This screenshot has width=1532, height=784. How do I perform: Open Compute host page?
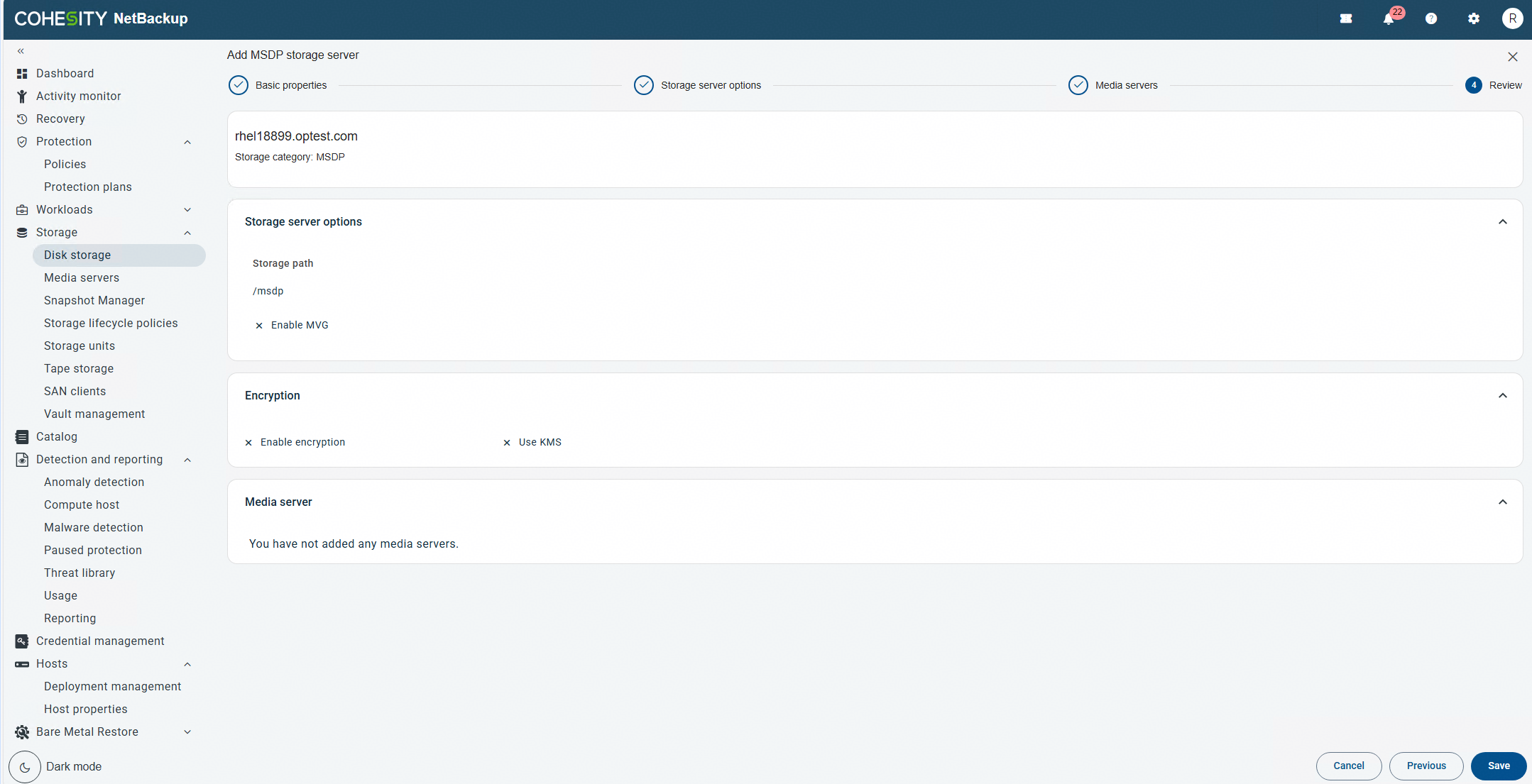(82, 505)
